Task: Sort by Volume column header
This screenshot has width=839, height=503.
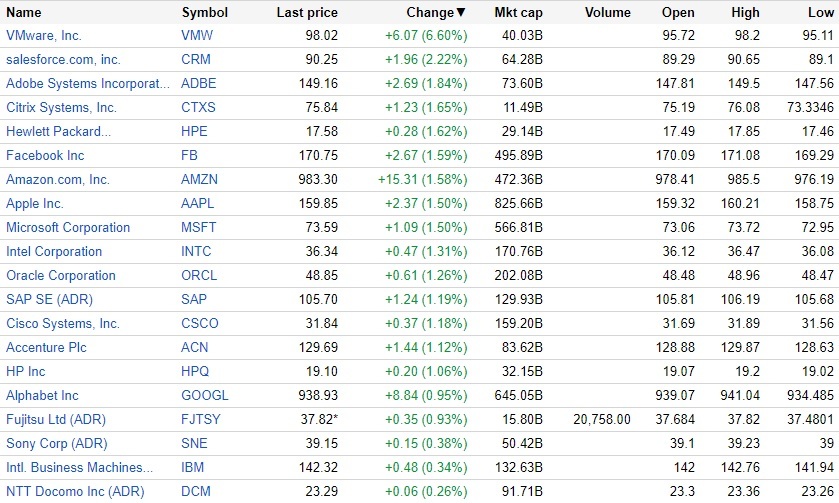Action: point(607,13)
